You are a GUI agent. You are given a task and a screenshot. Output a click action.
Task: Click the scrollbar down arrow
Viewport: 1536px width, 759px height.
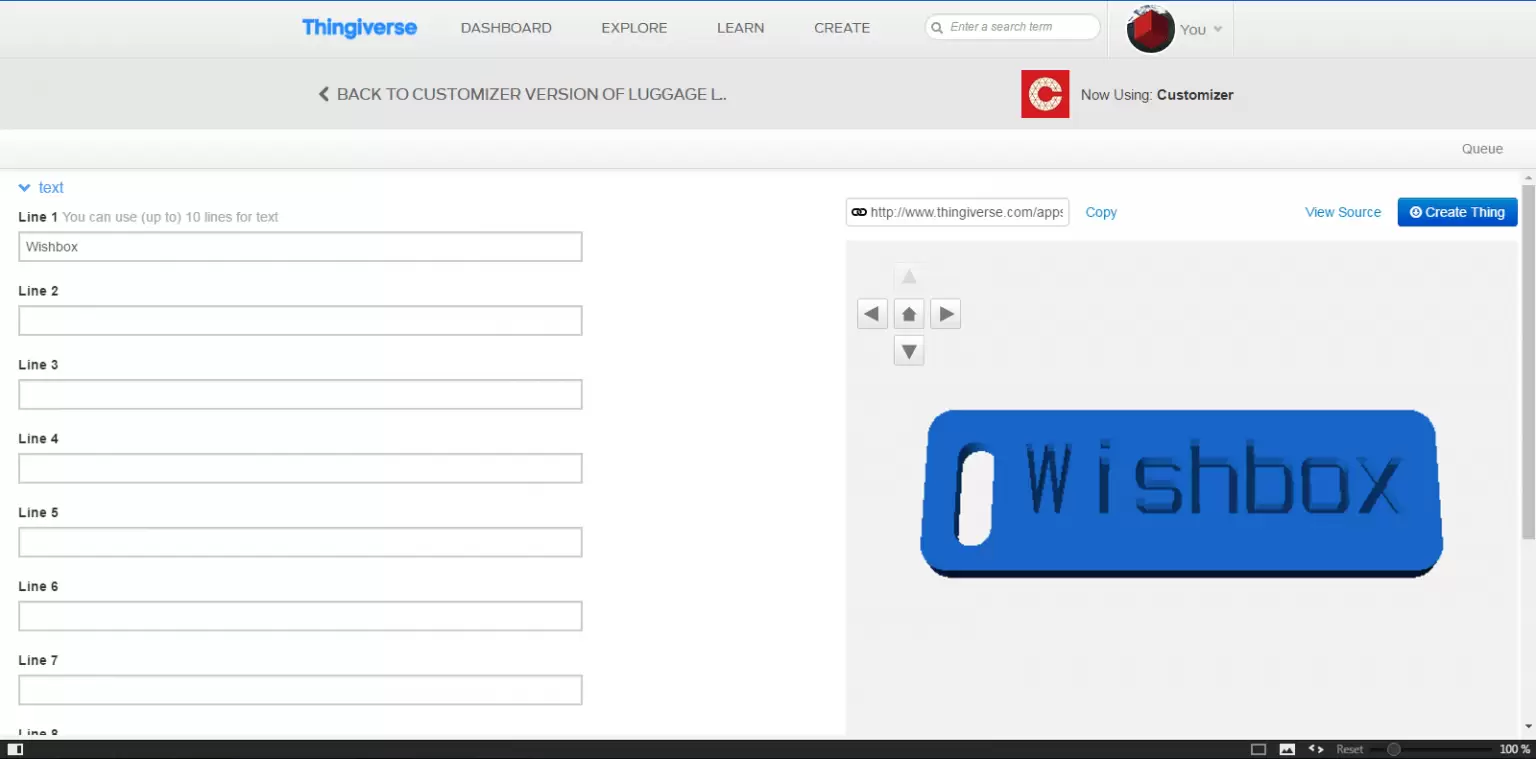click(1528, 727)
